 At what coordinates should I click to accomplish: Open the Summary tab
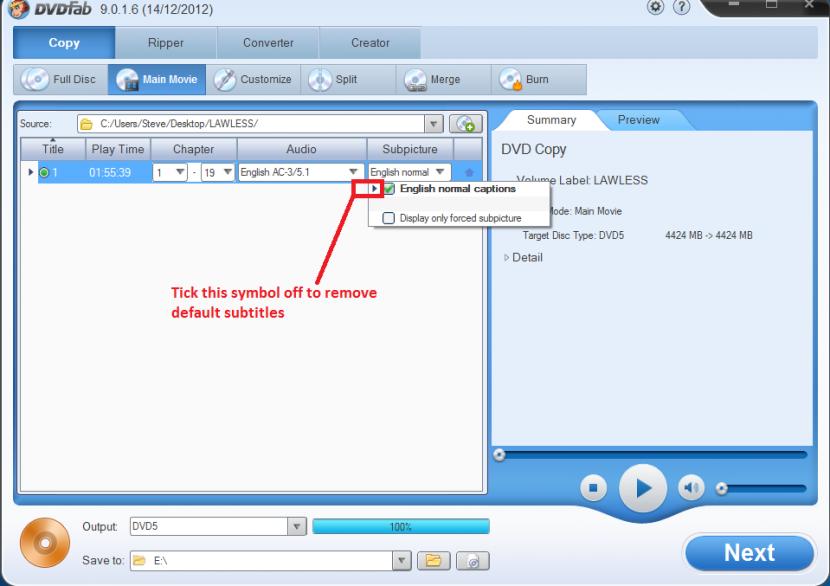[551, 120]
